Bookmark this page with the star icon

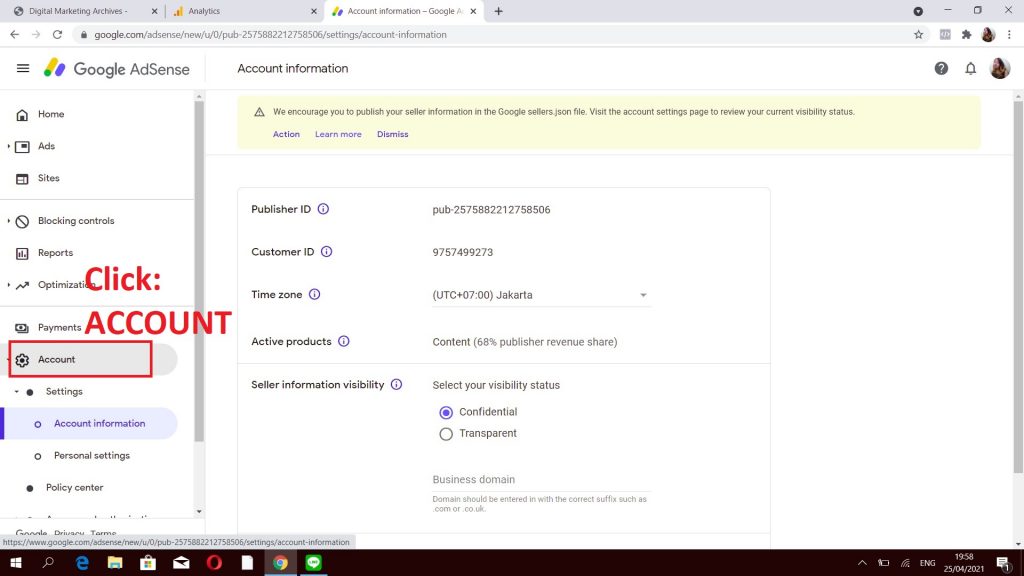[918, 34]
